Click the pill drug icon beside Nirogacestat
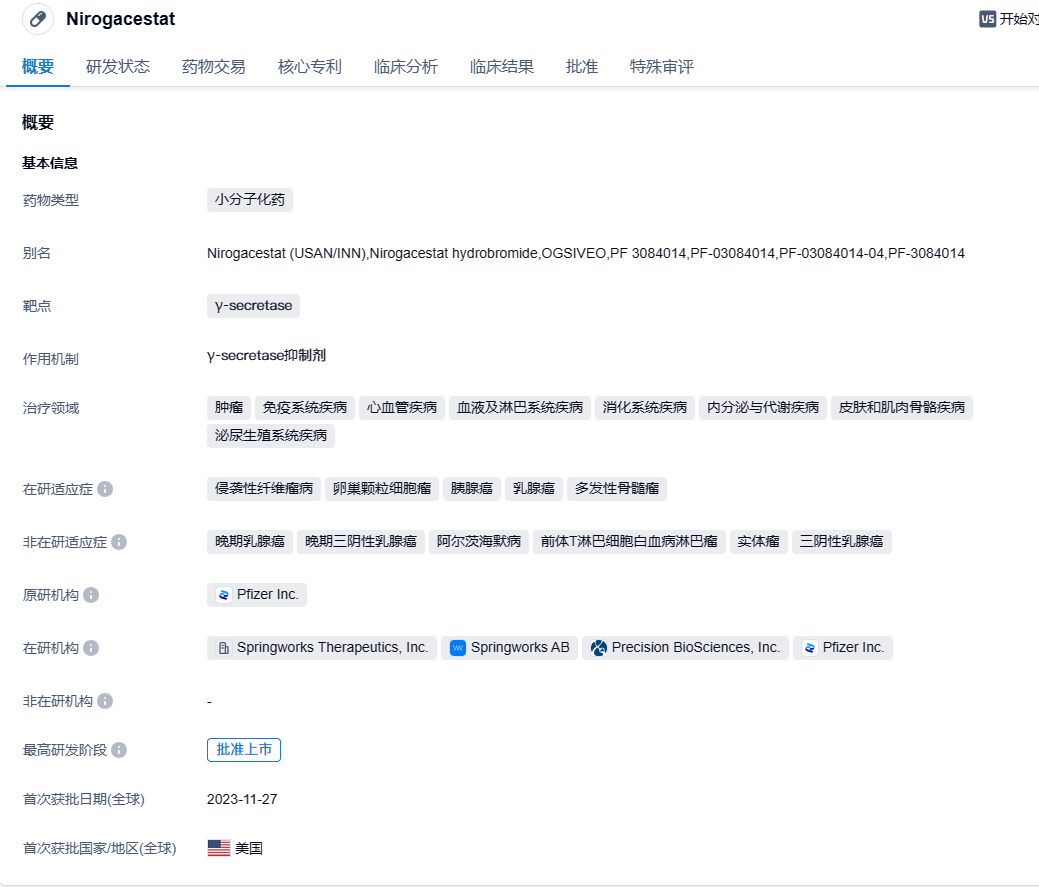Image resolution: width=1039 pixels, height=887 pixels. pos(38,19)
